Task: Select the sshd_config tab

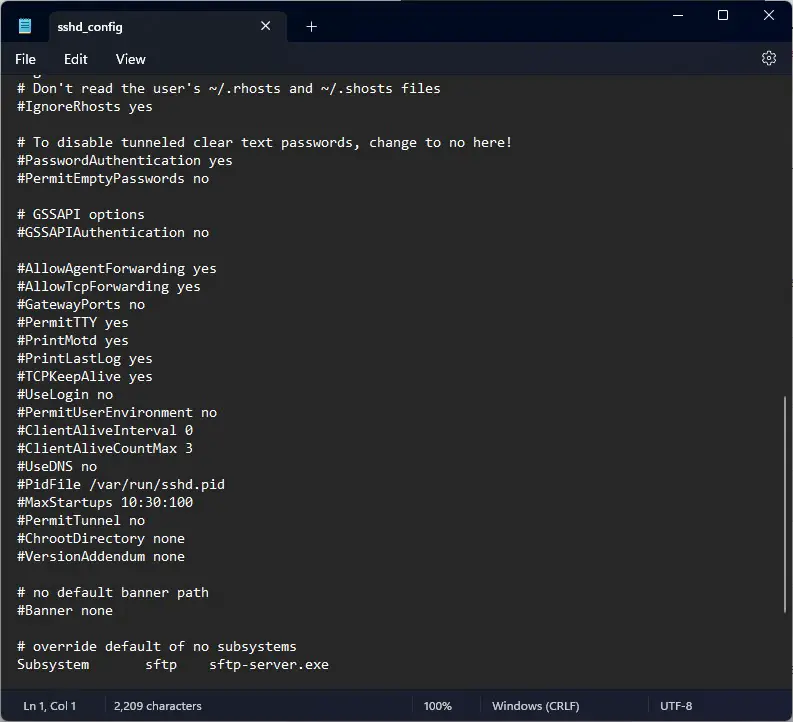Action: [x=168, y=27]
